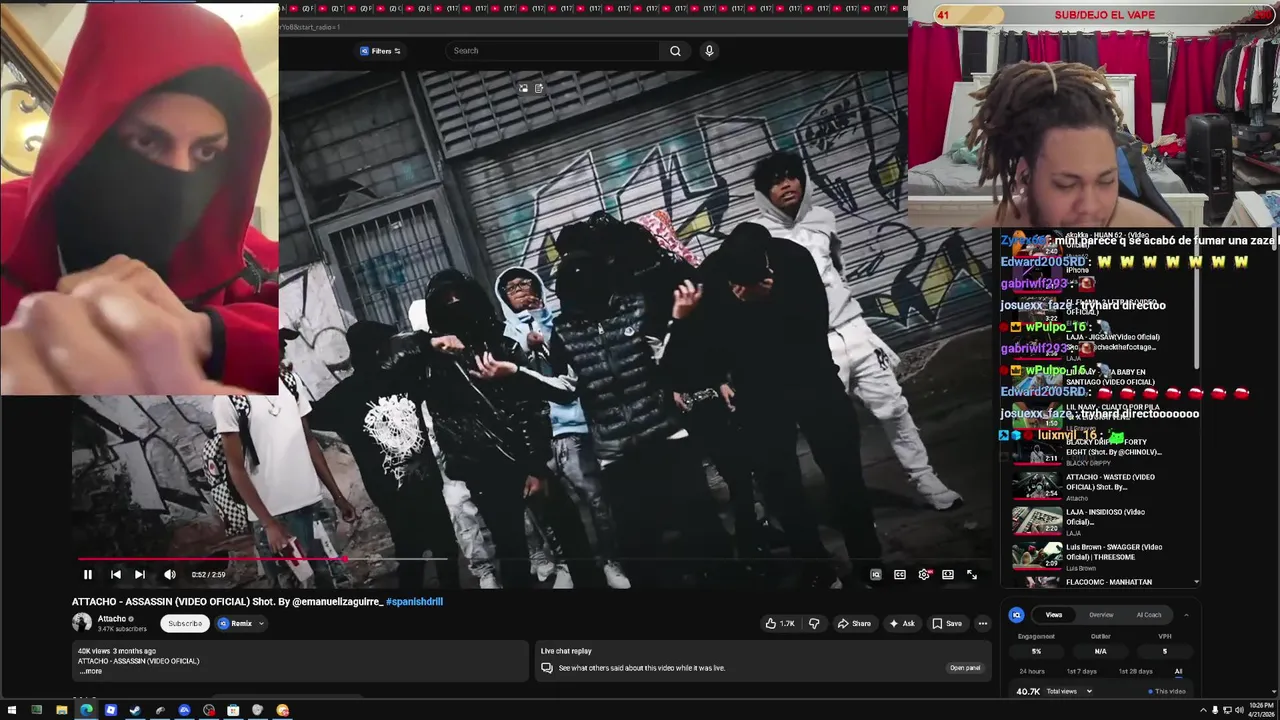Image resolution: width=1280 pixels, height=720 pixels.
Task: Save the video to a playlist
Action: [947, 623]
